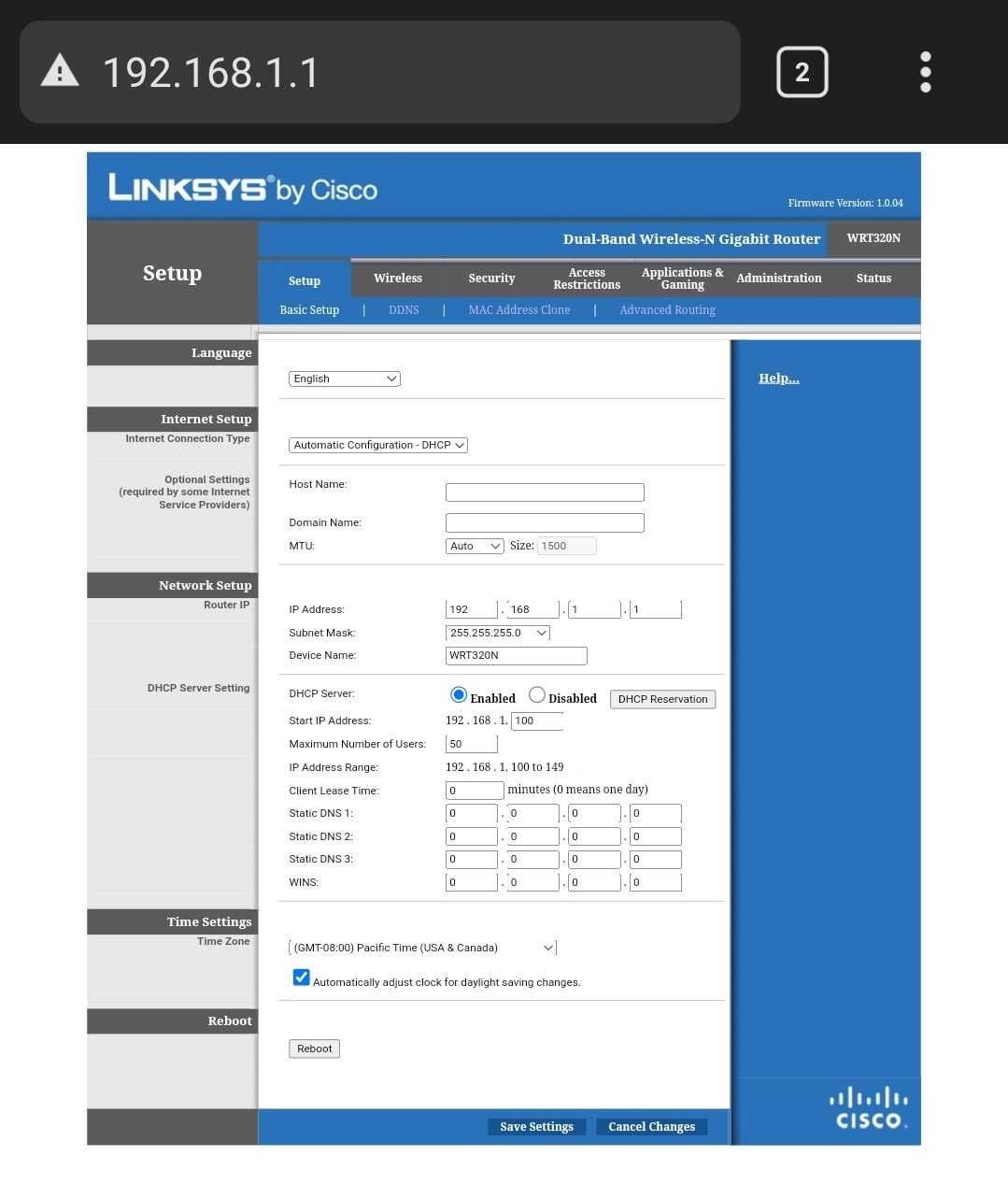The height and width of the screenshot is (1199, 1008).
Task: Click the Device Name field WRT320N
Action: tap(516, 655)
